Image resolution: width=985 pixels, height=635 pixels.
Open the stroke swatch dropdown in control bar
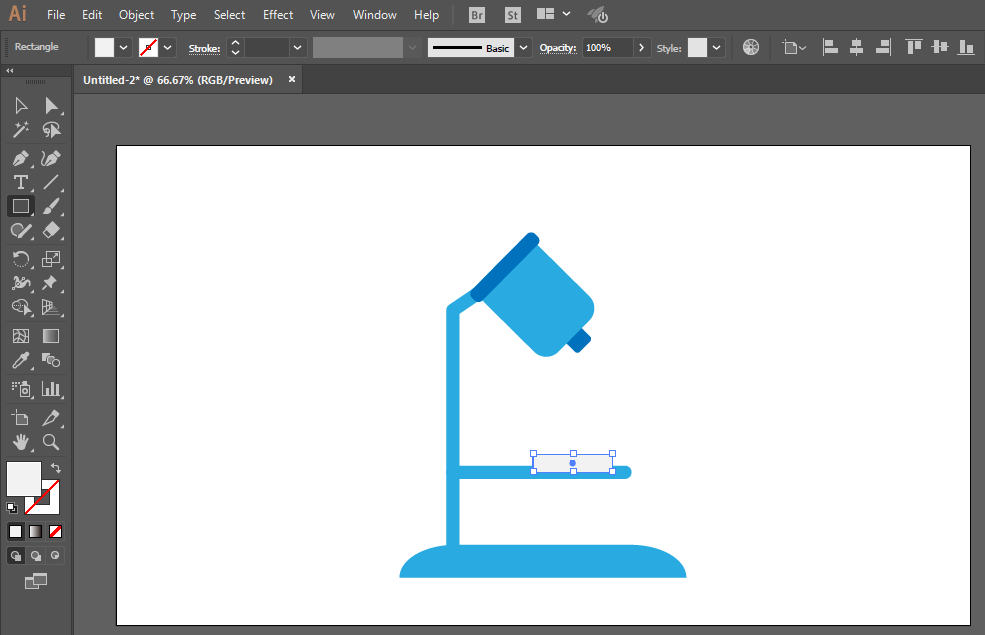coord(168,48)
